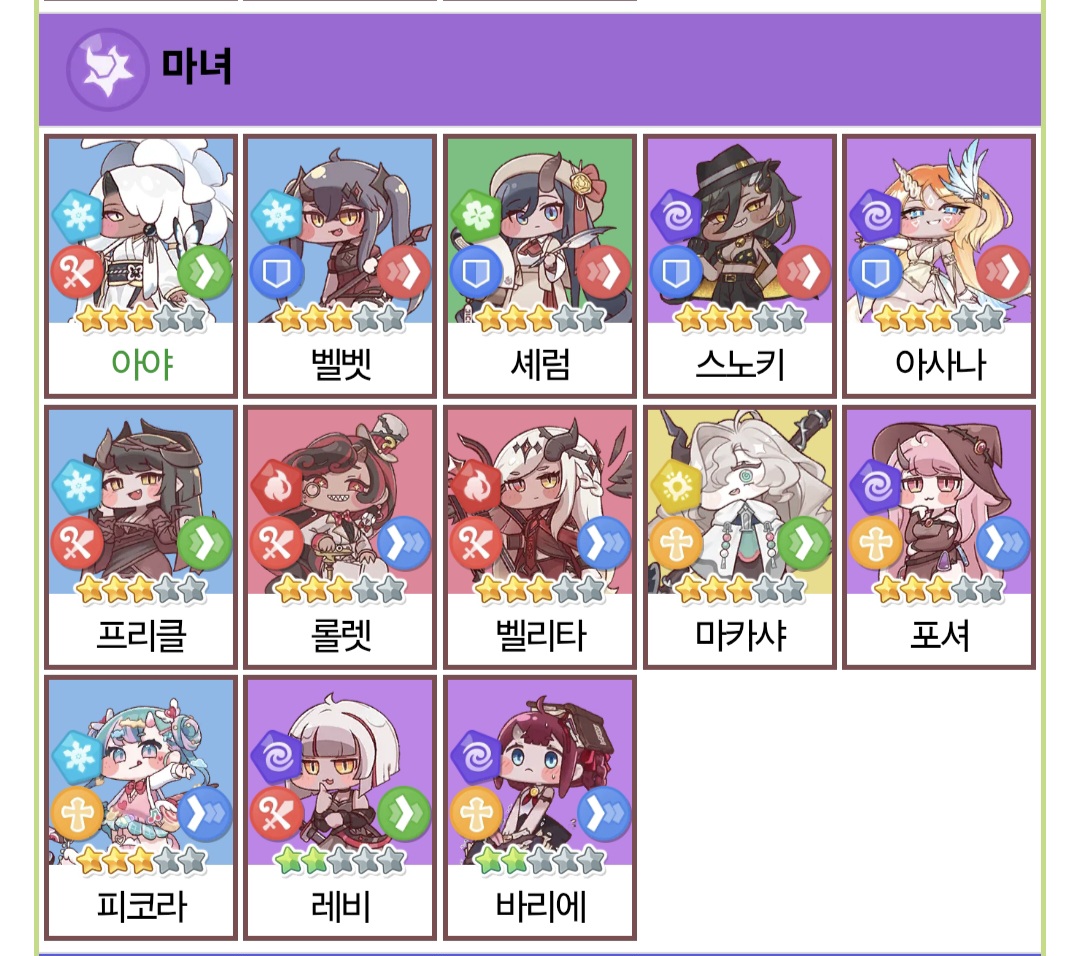
Task: Click the clover element icon on 셰럼 card
Action: tap(476, 216)
